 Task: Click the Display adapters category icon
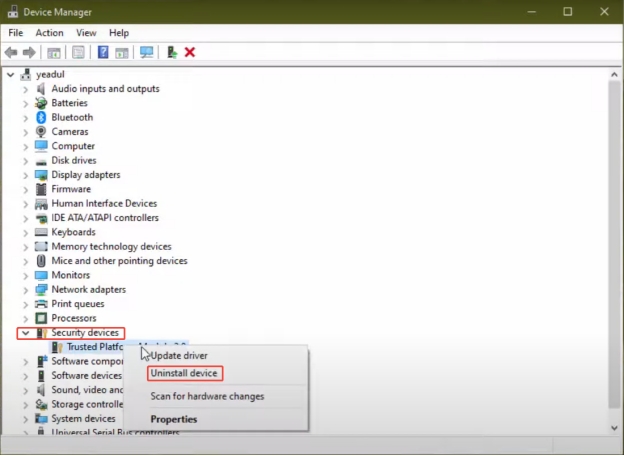[41, 175]
